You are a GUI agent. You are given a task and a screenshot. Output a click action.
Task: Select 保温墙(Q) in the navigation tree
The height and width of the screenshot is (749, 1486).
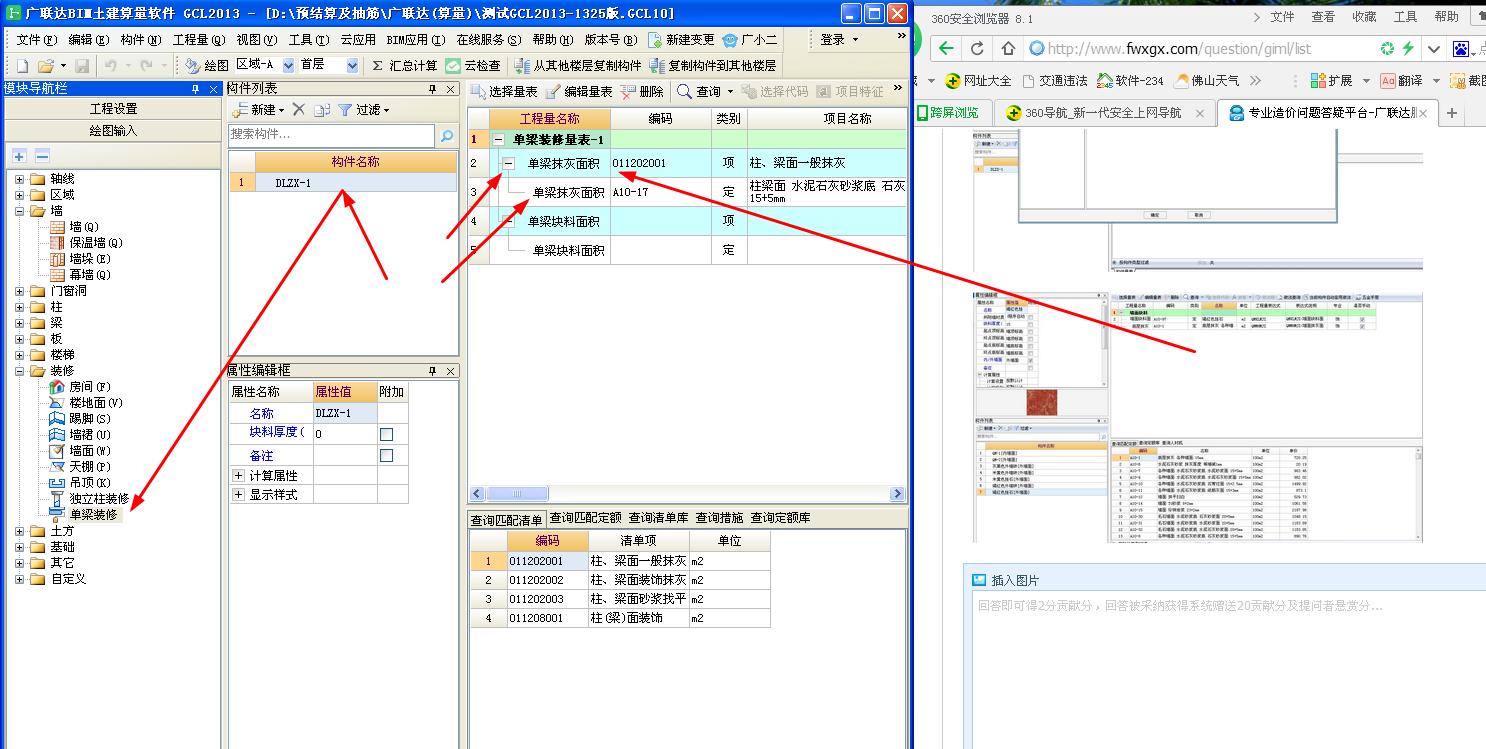coord(87,243)
